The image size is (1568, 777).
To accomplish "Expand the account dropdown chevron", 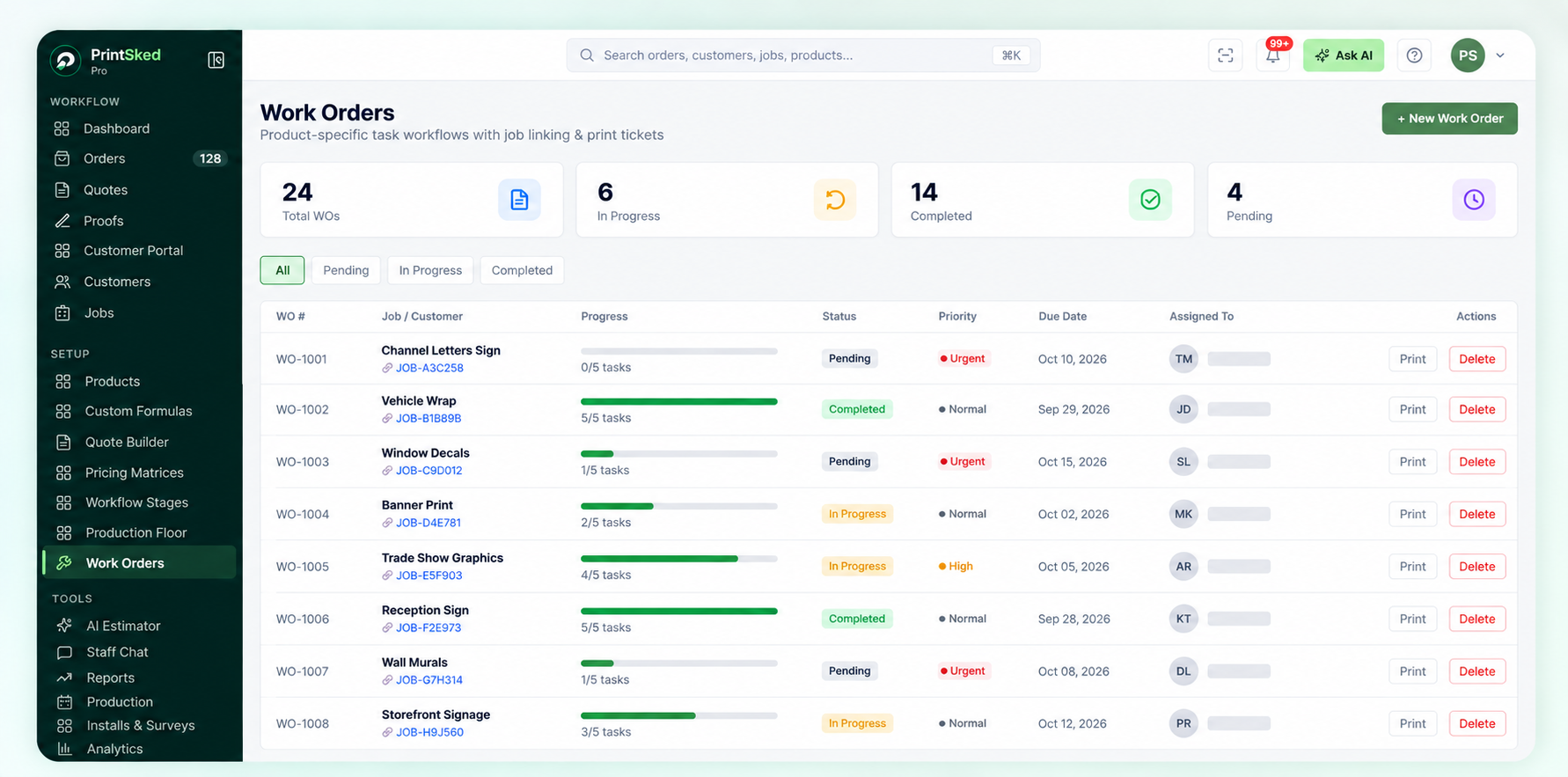I will [x=1500, y=55].
